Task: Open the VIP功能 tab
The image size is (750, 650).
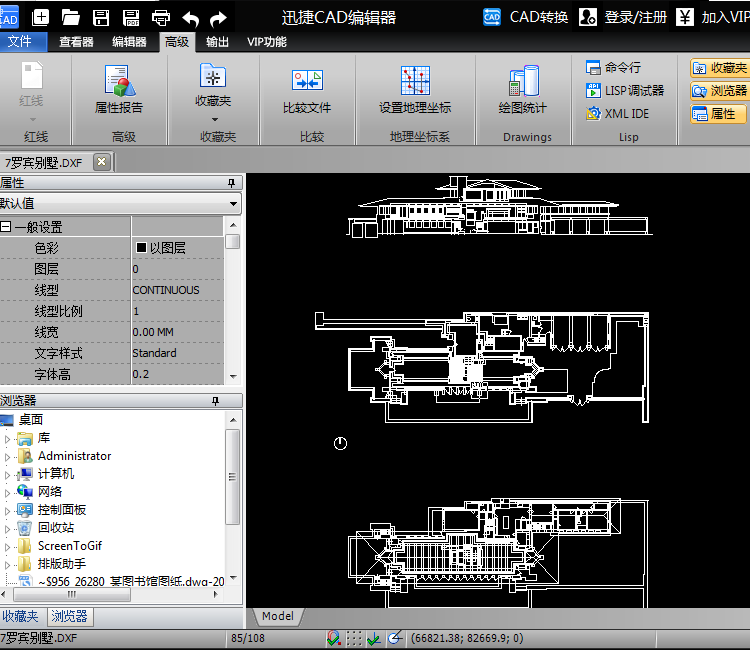Action: [x=267, y=42]
